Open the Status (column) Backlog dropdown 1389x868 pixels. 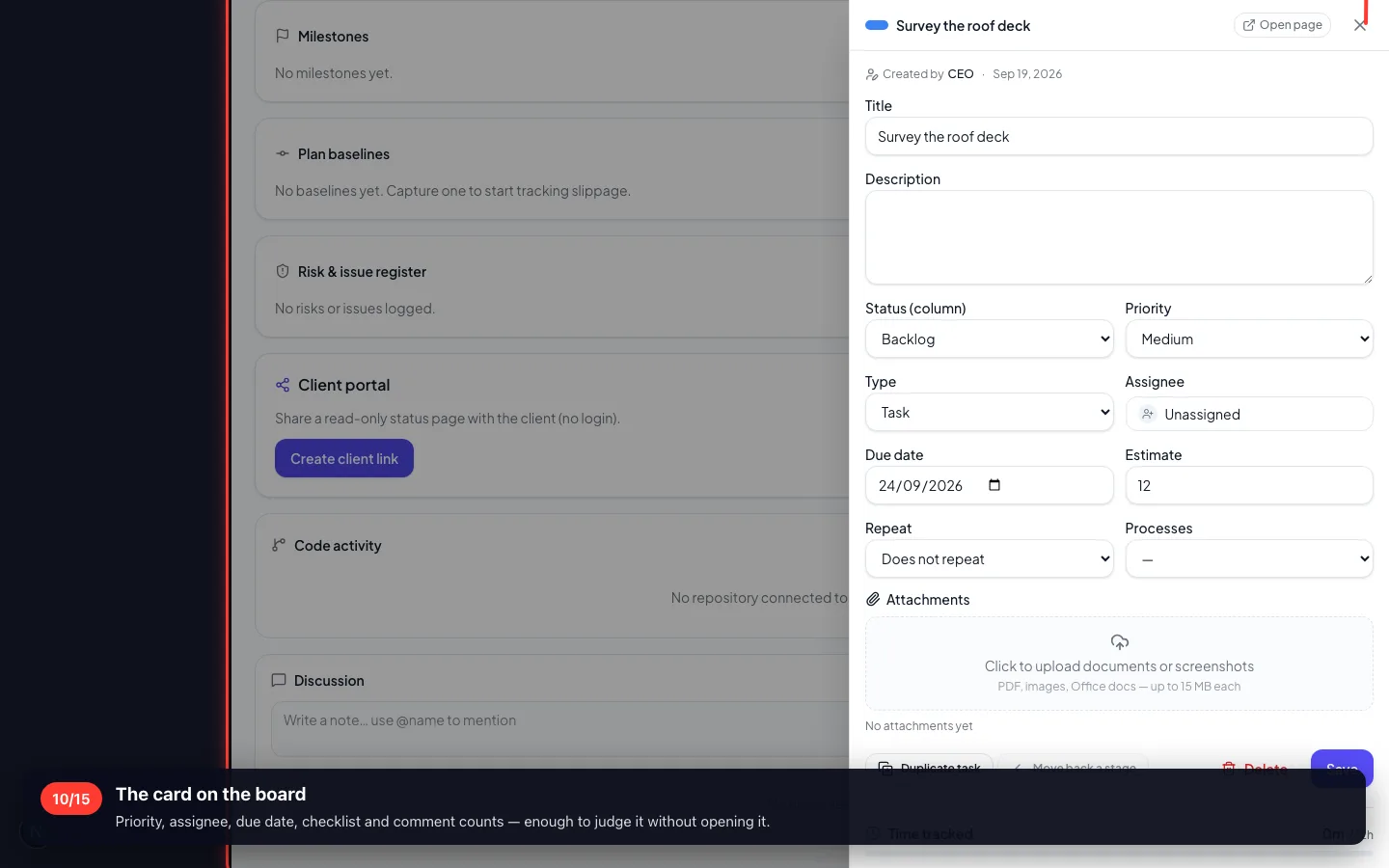tap(990, 339)
